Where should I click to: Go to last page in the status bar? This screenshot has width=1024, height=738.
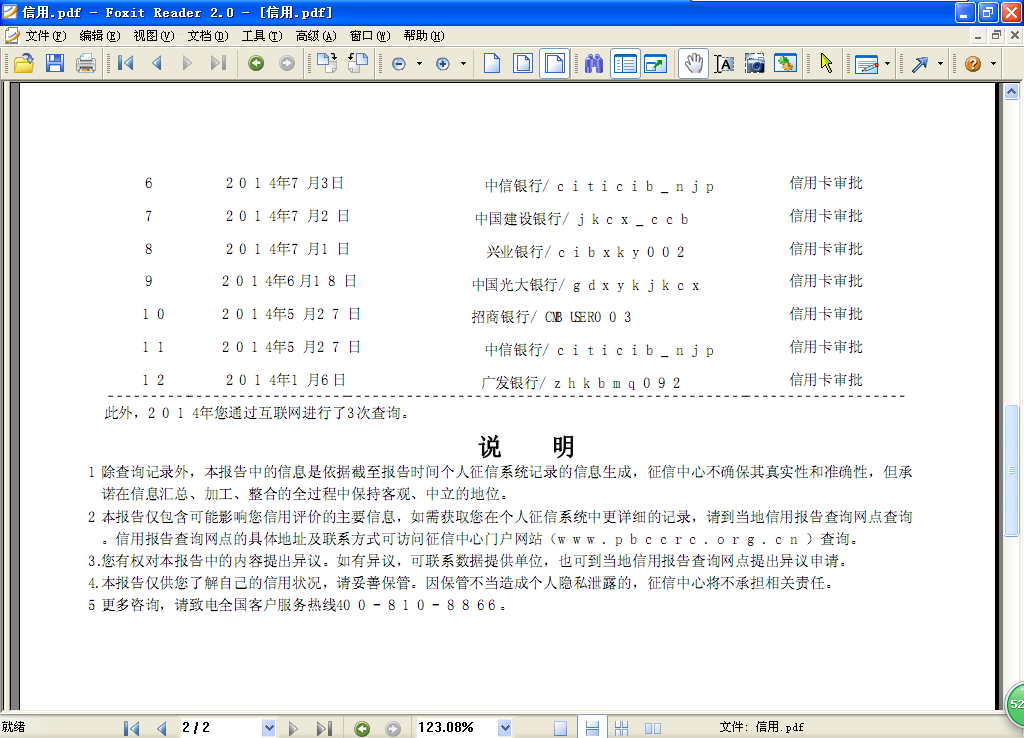pos(325,728)
